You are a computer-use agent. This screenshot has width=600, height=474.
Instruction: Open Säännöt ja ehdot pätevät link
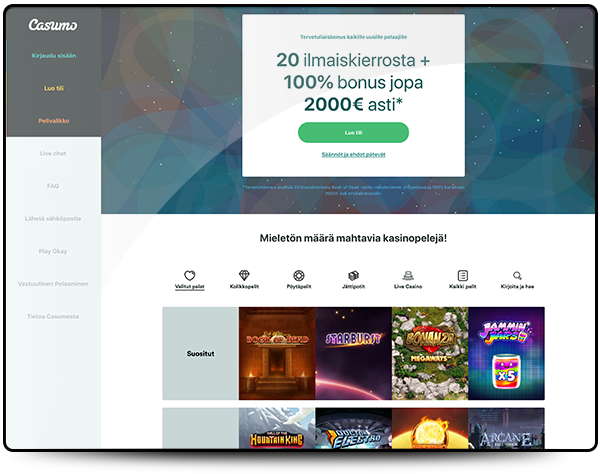pos(353,155)
